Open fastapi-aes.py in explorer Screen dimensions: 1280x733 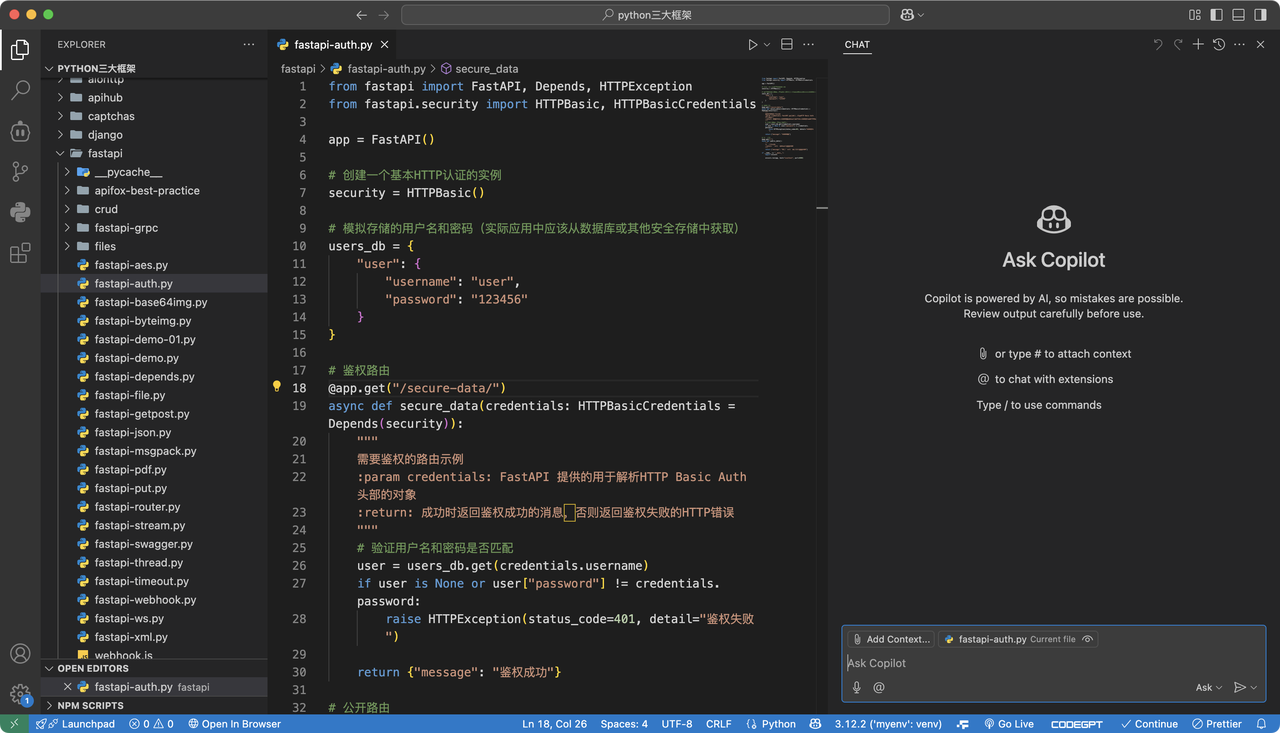[154, 265]
